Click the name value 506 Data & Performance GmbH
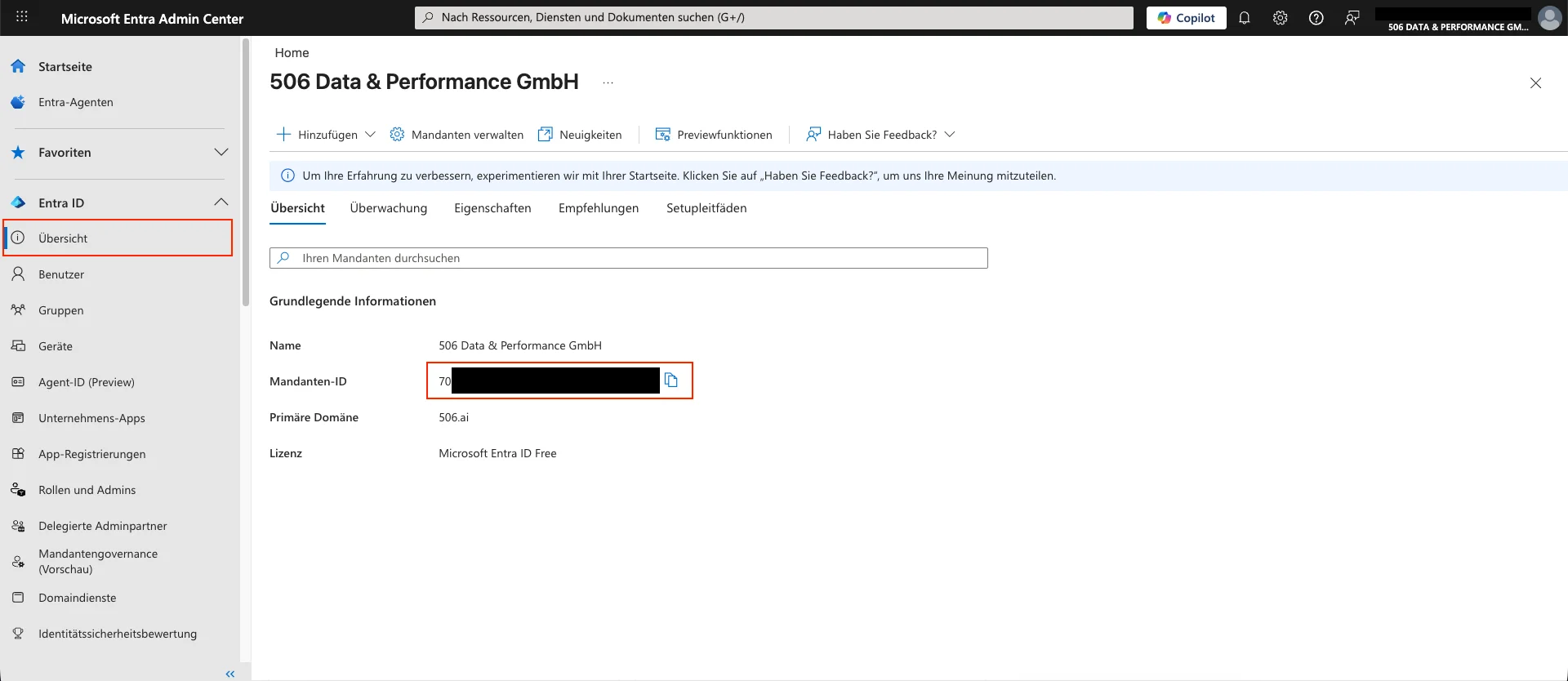Screen dimensions: 1568x681 click(520, 345)
